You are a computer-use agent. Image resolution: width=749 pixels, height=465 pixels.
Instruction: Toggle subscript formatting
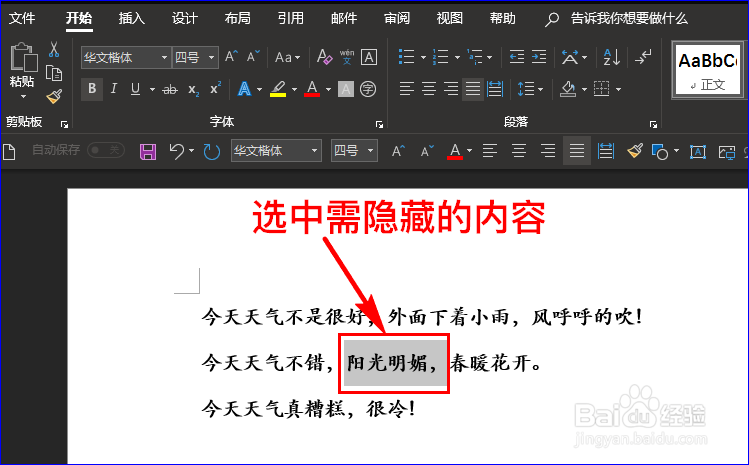[x=193, y=89]
